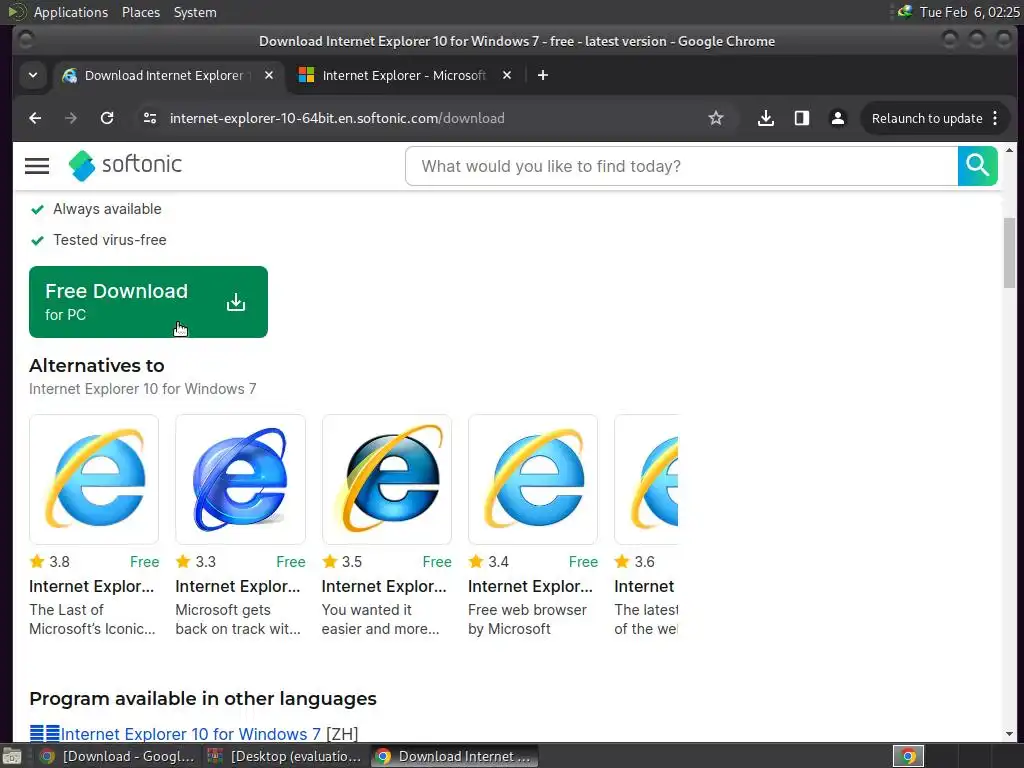Click 'Tested virus-free' text
The height and width of the screenshot is (768, 1024).
pos(110,240)
